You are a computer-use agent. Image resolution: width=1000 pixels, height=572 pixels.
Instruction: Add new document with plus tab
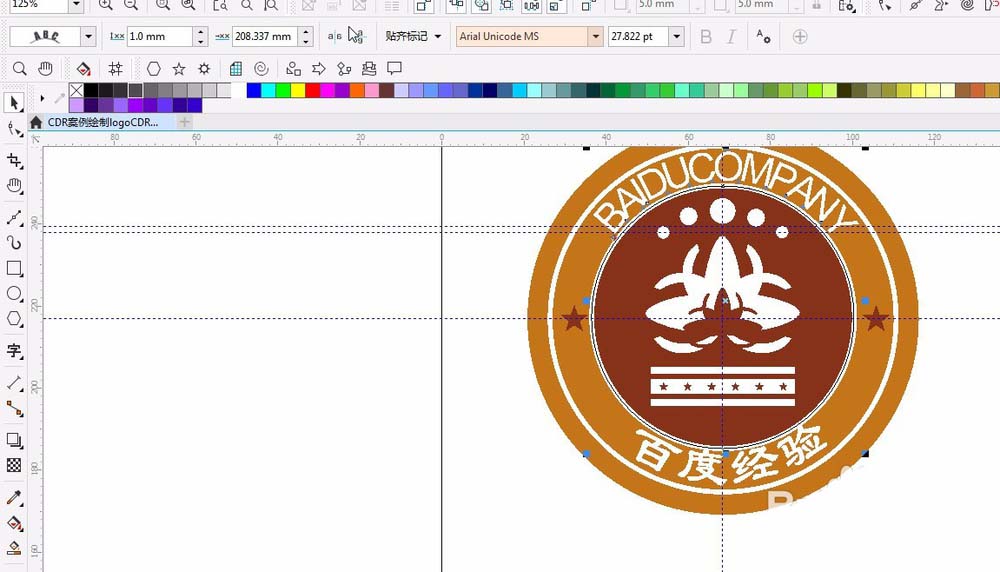coord(184,122)
